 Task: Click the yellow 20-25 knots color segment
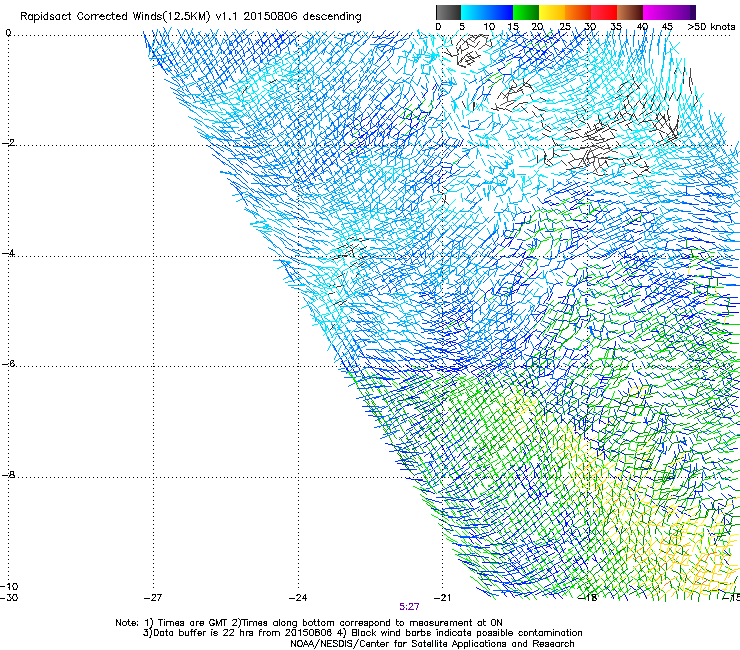click(x=552, y=12)
